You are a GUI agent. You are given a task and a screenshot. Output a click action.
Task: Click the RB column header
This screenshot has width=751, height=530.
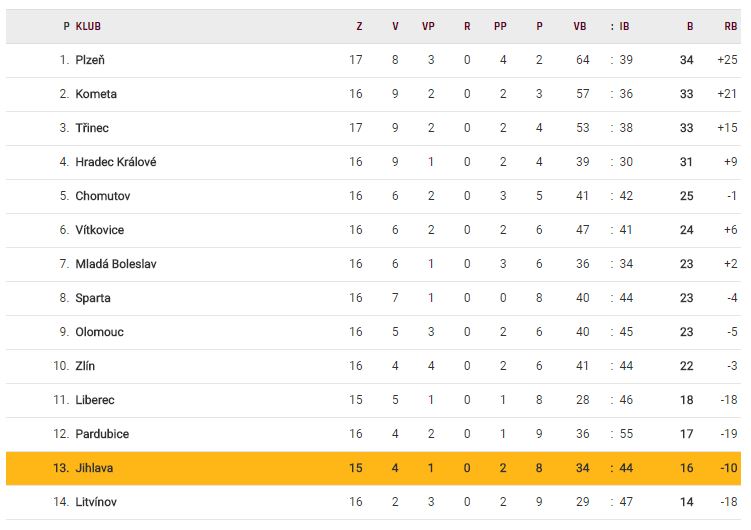730,26
